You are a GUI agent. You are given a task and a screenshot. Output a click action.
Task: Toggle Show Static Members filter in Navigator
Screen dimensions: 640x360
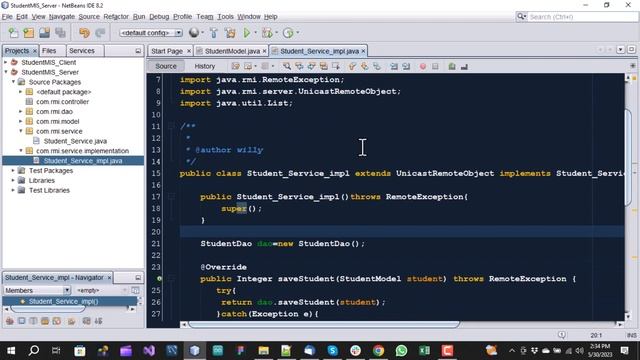(x=33, y=321)
